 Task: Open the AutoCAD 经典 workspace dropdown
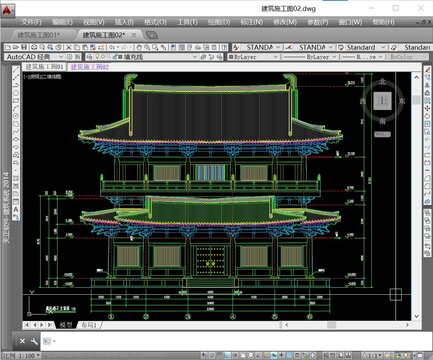[x=61, y=57]
